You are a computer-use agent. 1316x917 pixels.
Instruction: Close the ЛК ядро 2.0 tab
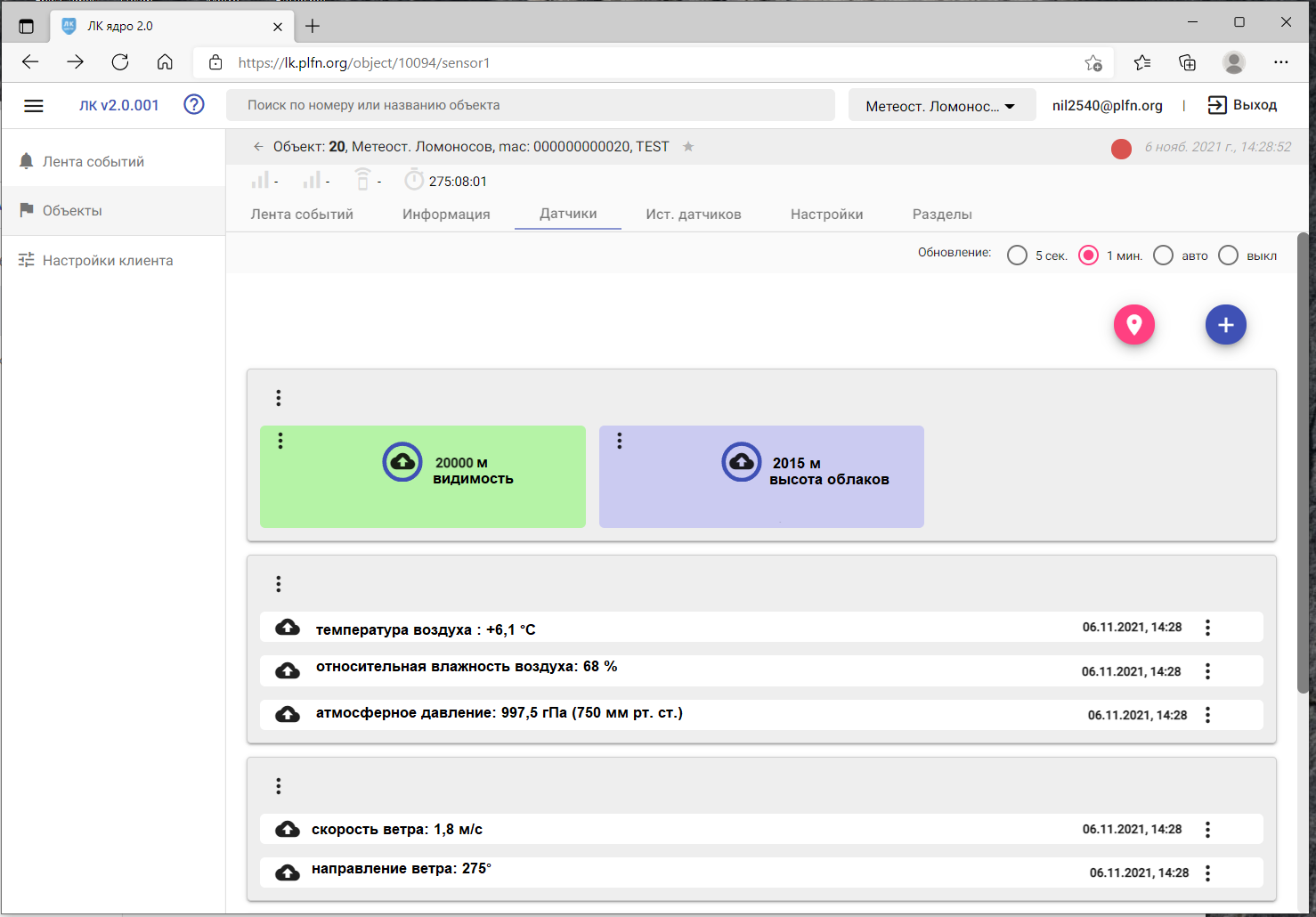278,27
